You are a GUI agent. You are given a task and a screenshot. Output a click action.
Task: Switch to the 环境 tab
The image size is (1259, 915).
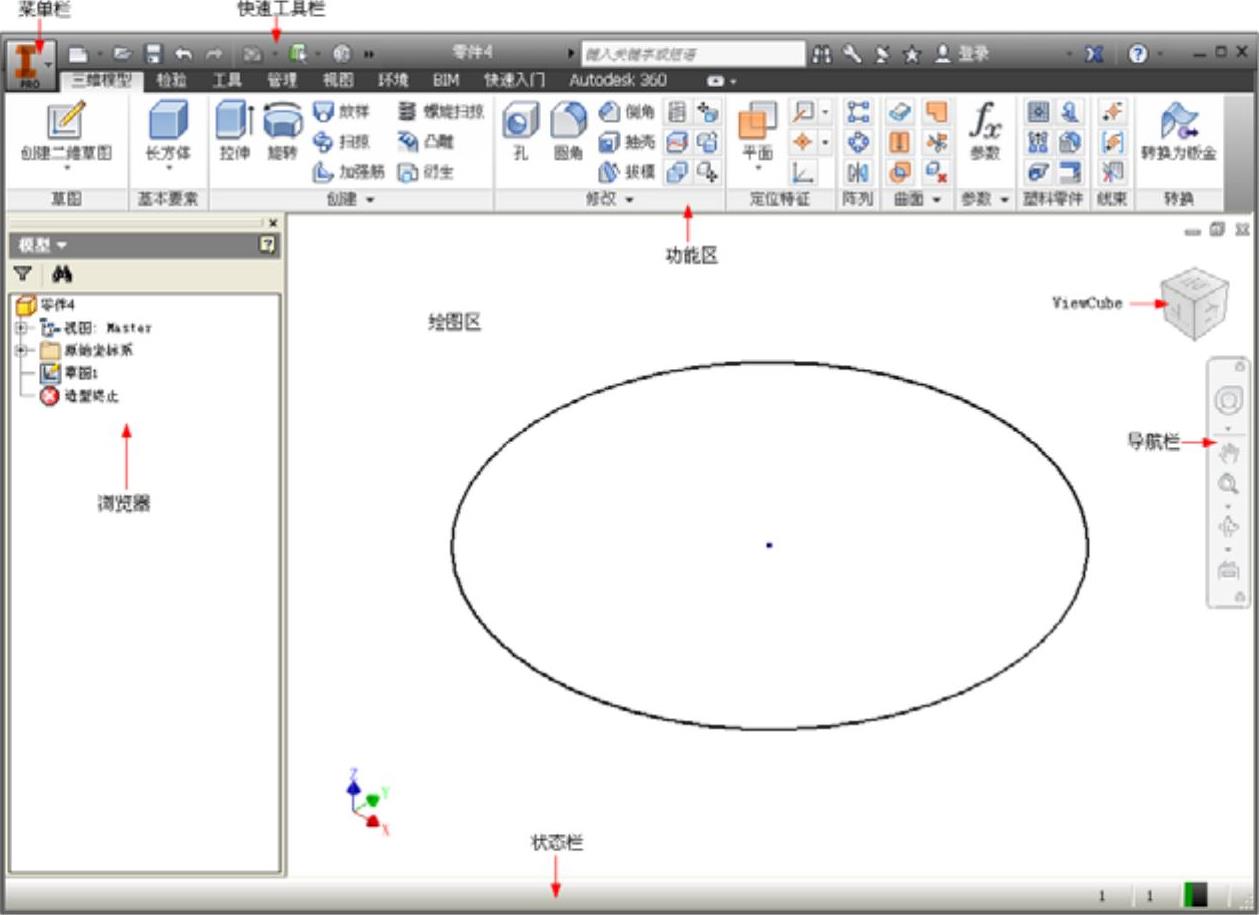tap(392, 80)
